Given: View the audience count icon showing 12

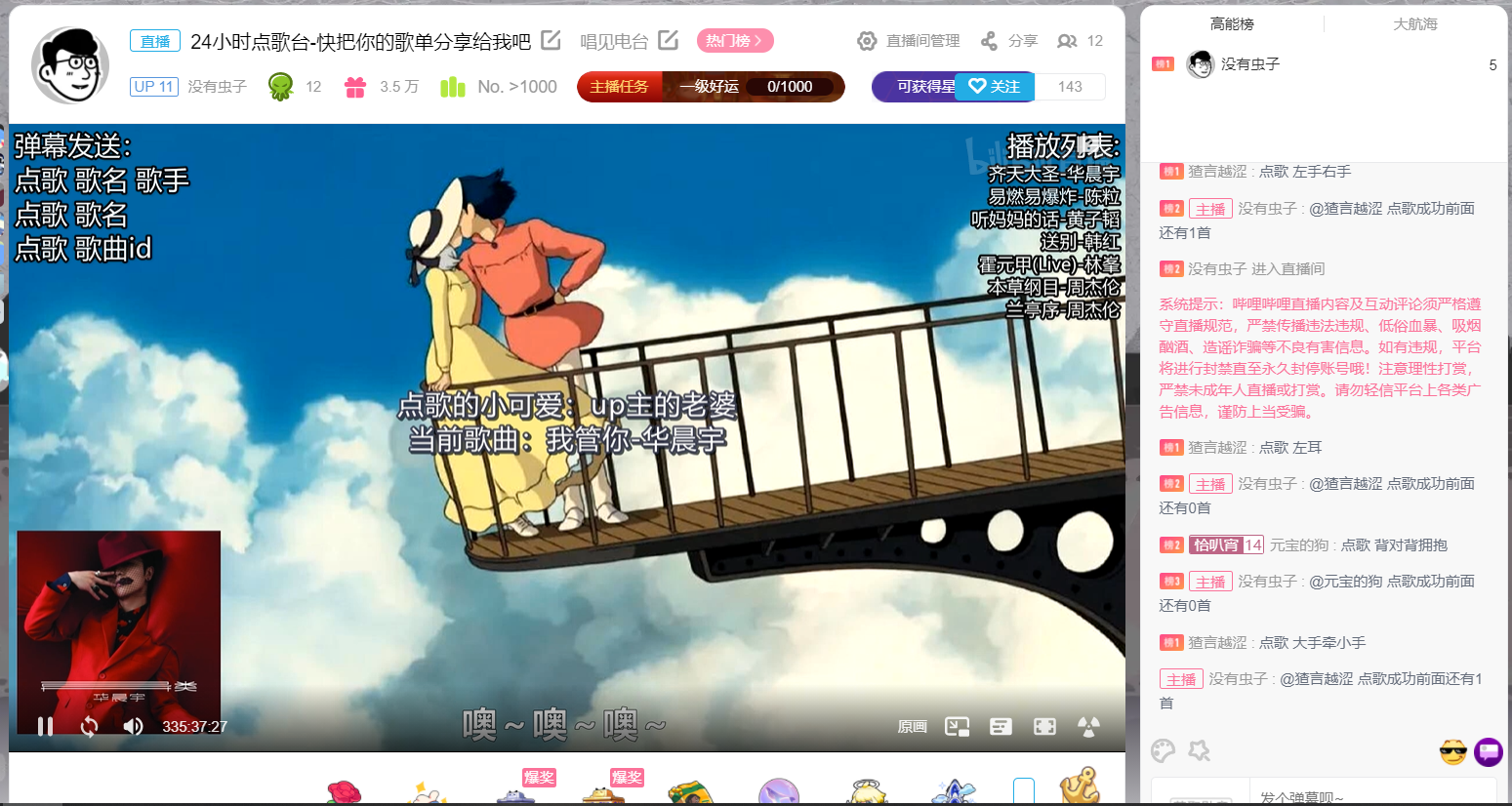Looking at the screenshot, I should 1067,41.
